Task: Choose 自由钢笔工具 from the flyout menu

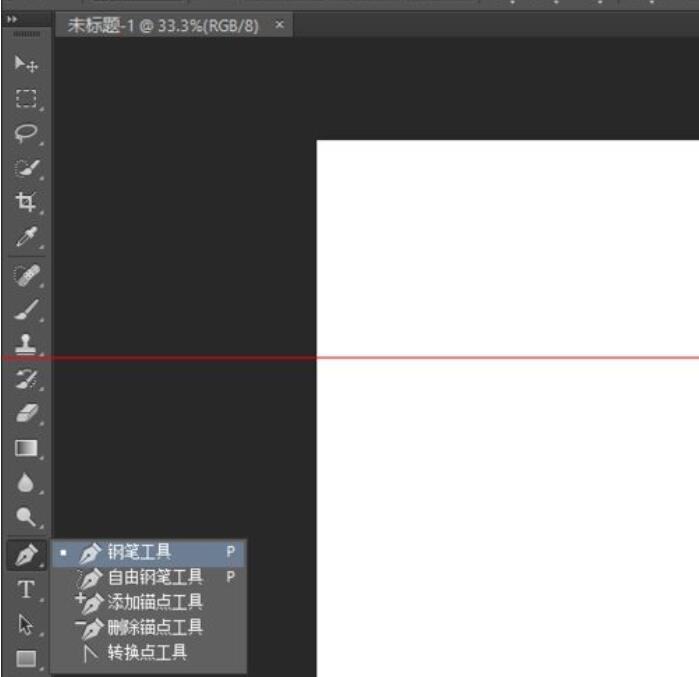Action: point(149,578)
